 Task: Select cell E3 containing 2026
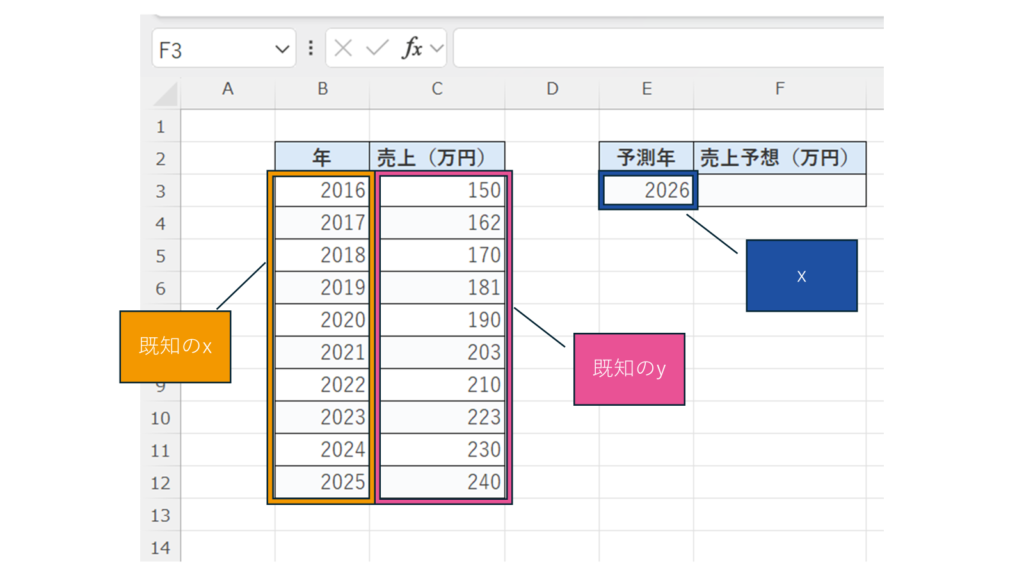tap(647, 190)
